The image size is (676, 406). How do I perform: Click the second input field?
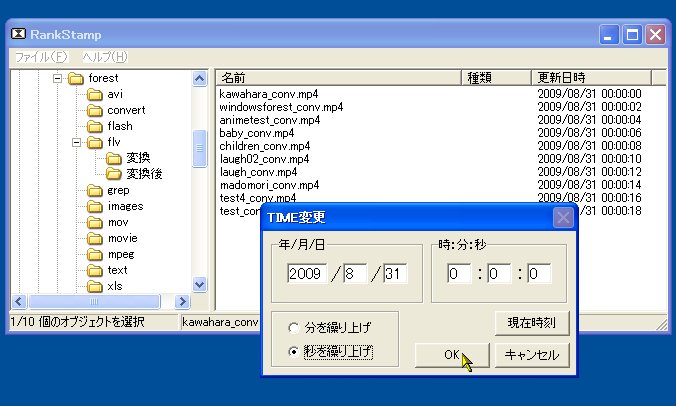(x=539, y=274)
